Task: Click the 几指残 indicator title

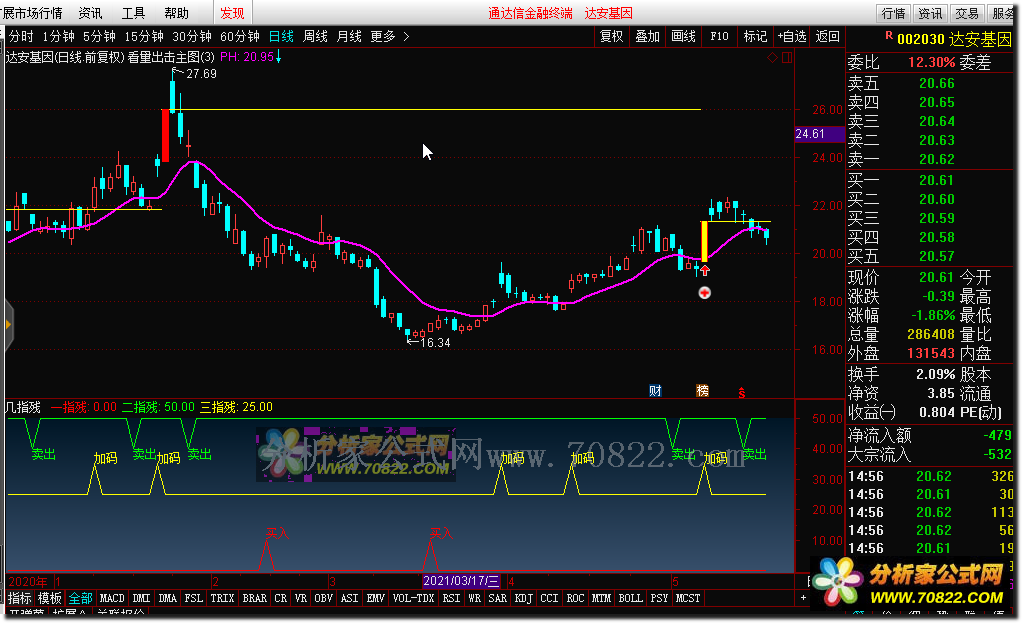Action: pyautogui.click(x=23, y=407)
